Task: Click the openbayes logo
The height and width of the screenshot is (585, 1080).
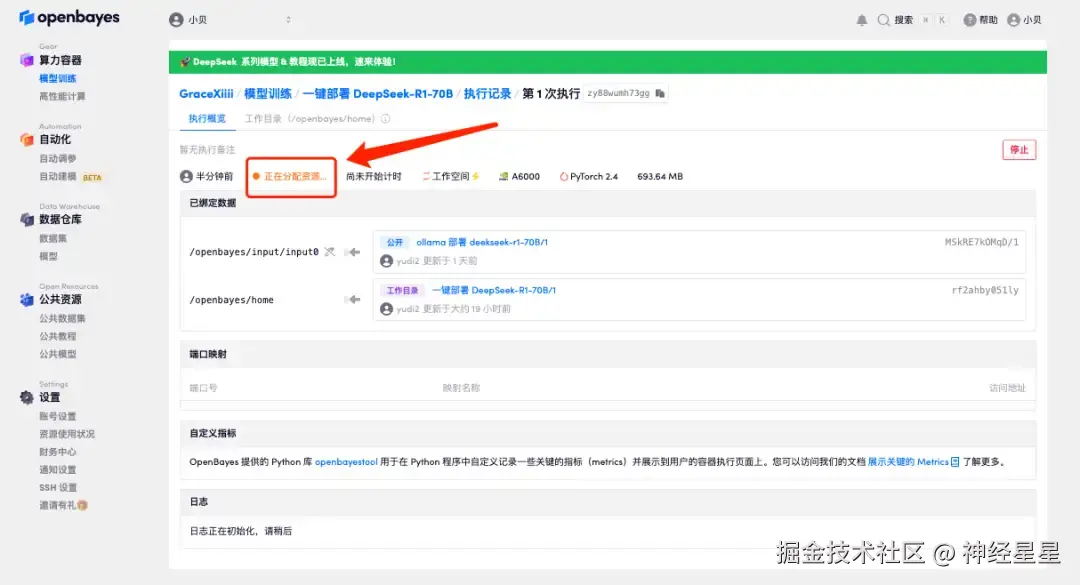Action: (x=69, y=17)
